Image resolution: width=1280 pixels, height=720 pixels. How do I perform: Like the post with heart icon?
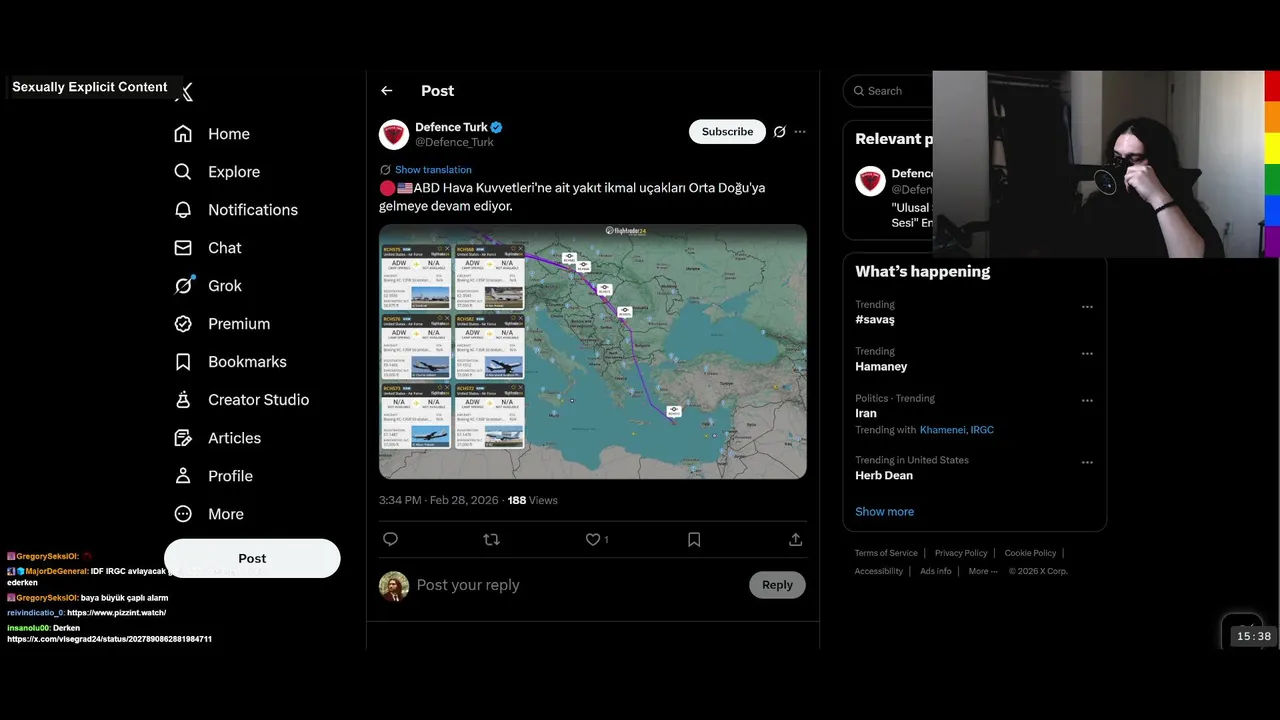(593, 539)
